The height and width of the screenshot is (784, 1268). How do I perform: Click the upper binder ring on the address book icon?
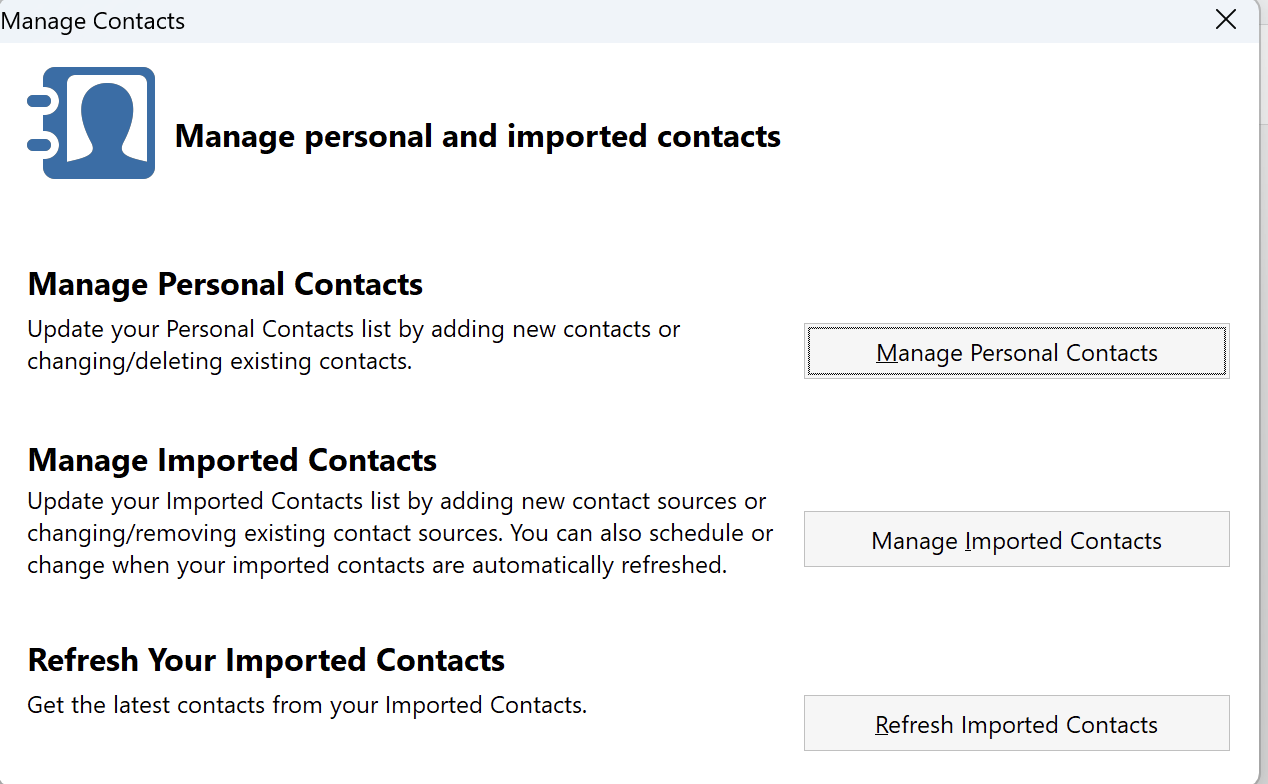click(x=40, y=100)
